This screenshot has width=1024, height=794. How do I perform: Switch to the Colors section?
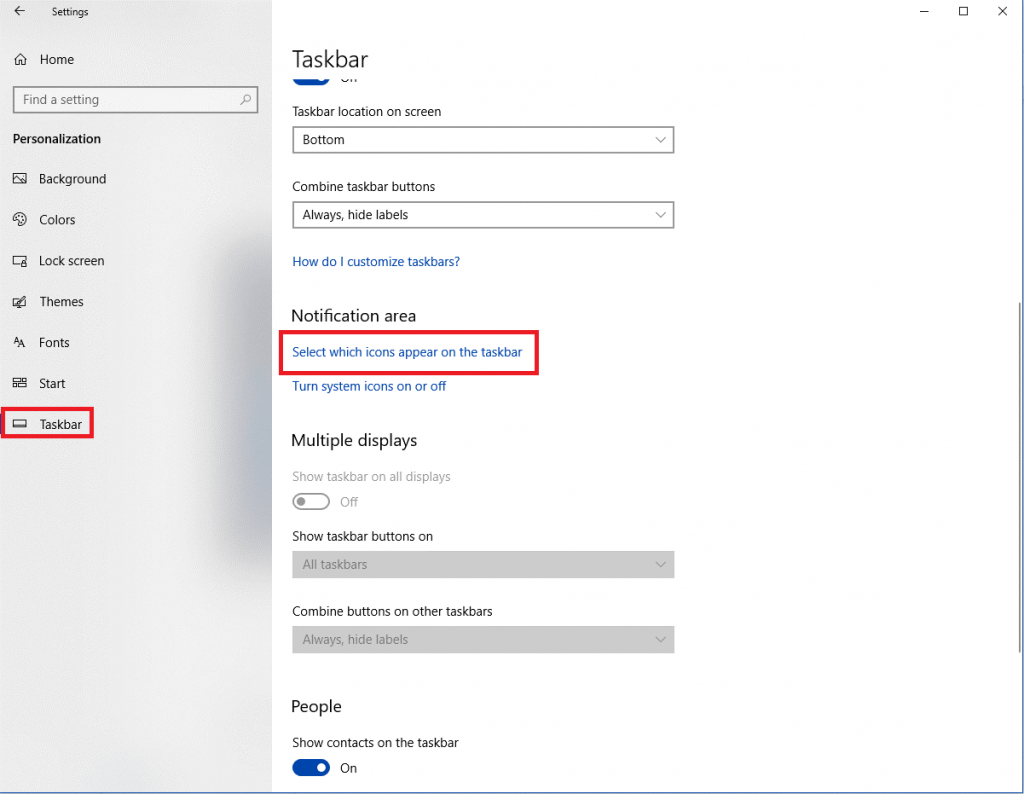pyautogui.click(x=57, y=219)
